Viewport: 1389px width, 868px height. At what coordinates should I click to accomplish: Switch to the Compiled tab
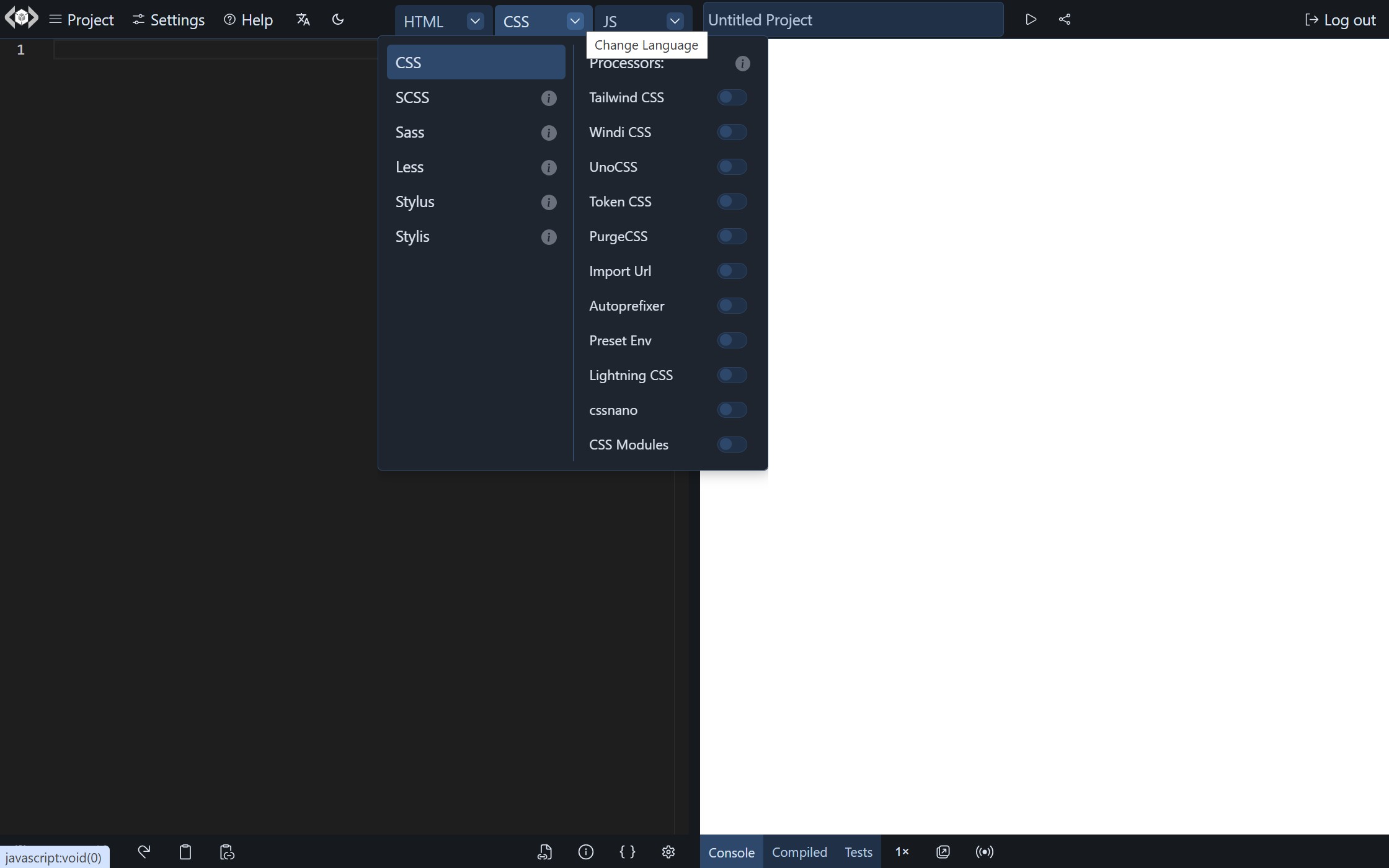(799, 852)
